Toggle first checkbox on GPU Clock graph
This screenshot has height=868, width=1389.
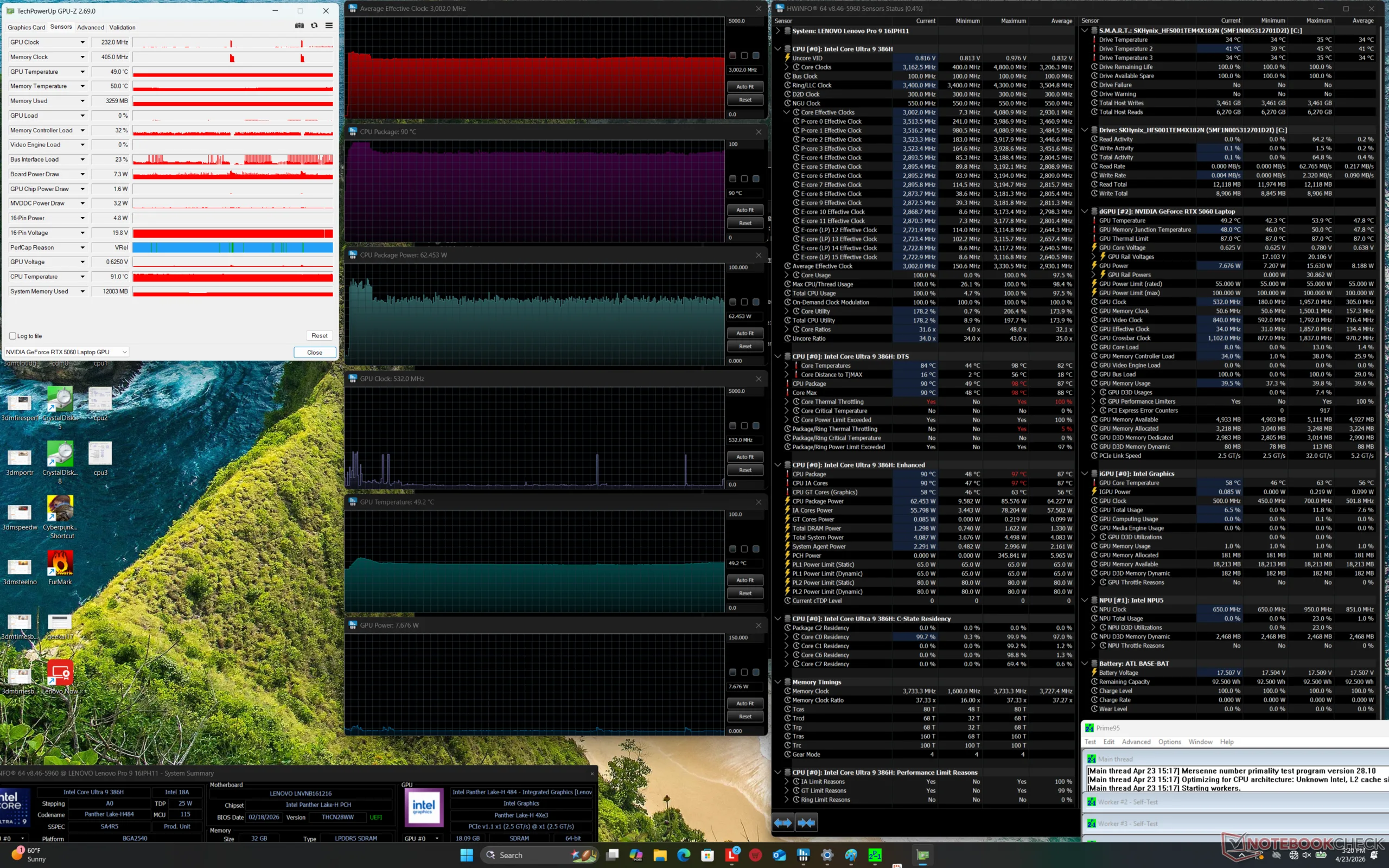(x=732, y=426)
